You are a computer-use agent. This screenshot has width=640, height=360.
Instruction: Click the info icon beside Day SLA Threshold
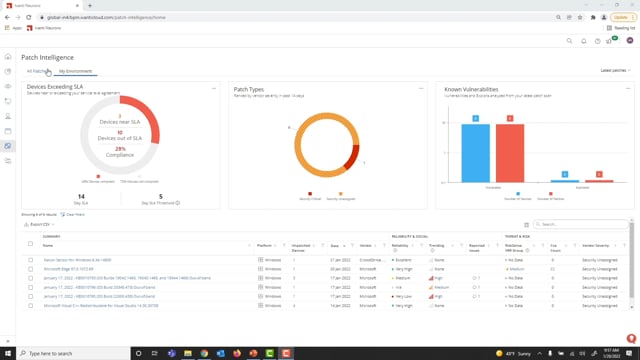(x=178, y=203)
